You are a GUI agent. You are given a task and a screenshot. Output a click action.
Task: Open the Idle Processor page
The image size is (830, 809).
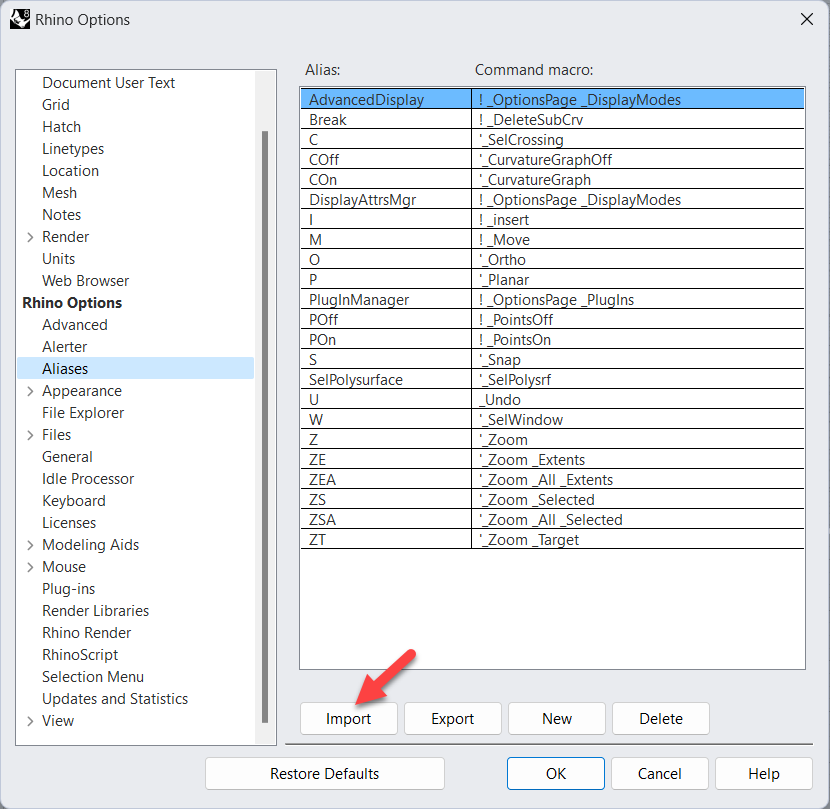[88, 479]
